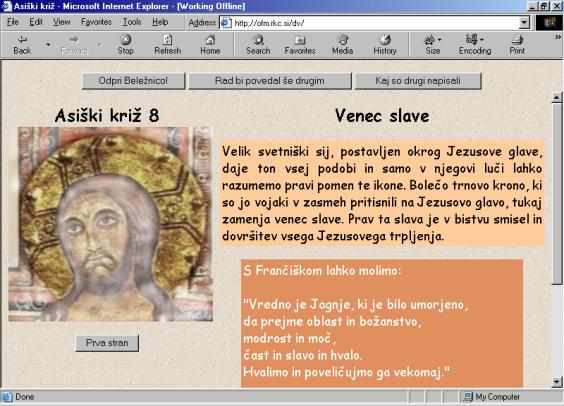Click 'Rad bi povedal še drugim' button

(270, 81)
